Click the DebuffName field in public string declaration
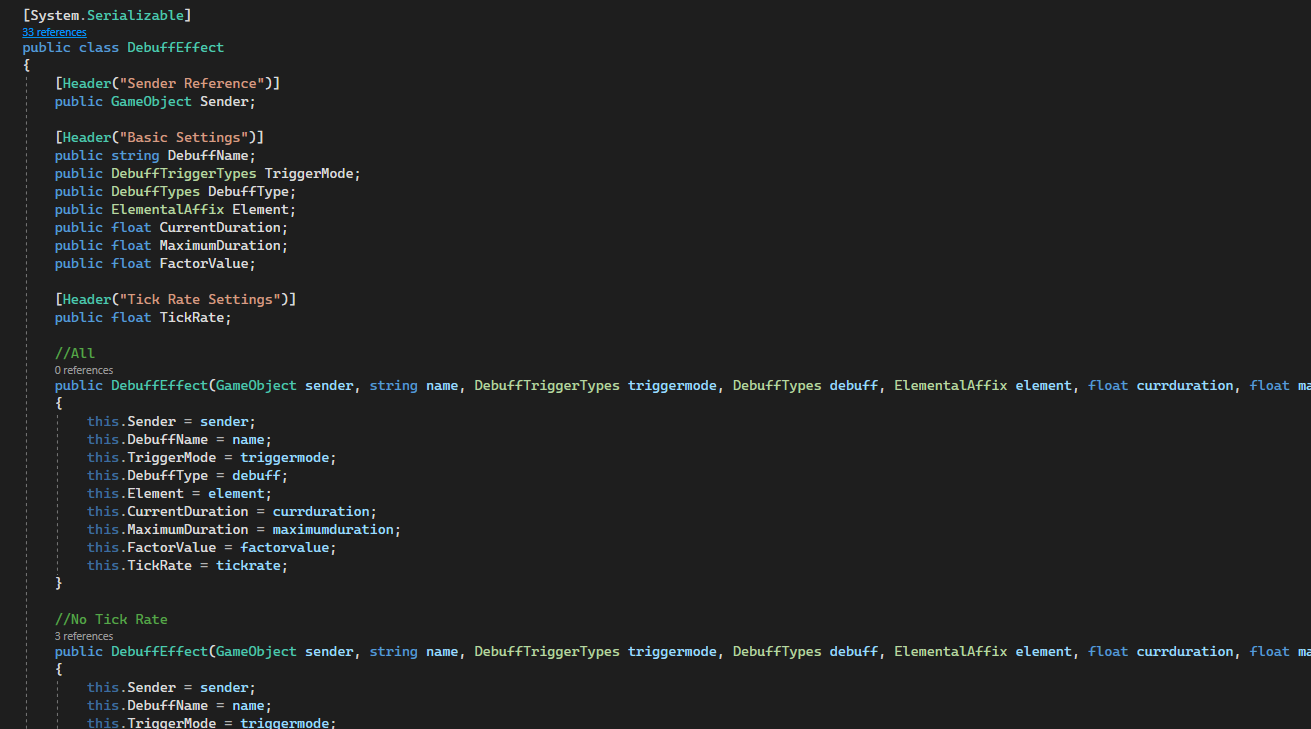Viewport: 1311px width, 729px height. tap(208, 156)
